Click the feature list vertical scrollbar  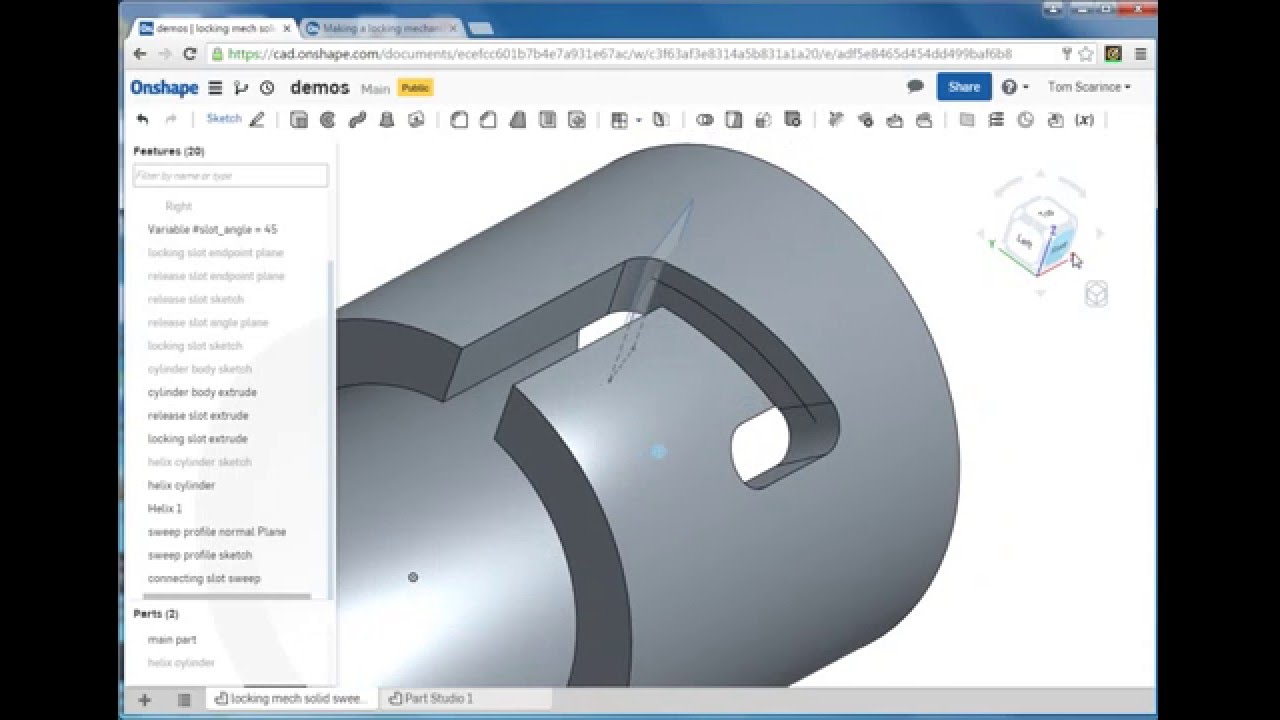tap(331, 428)
